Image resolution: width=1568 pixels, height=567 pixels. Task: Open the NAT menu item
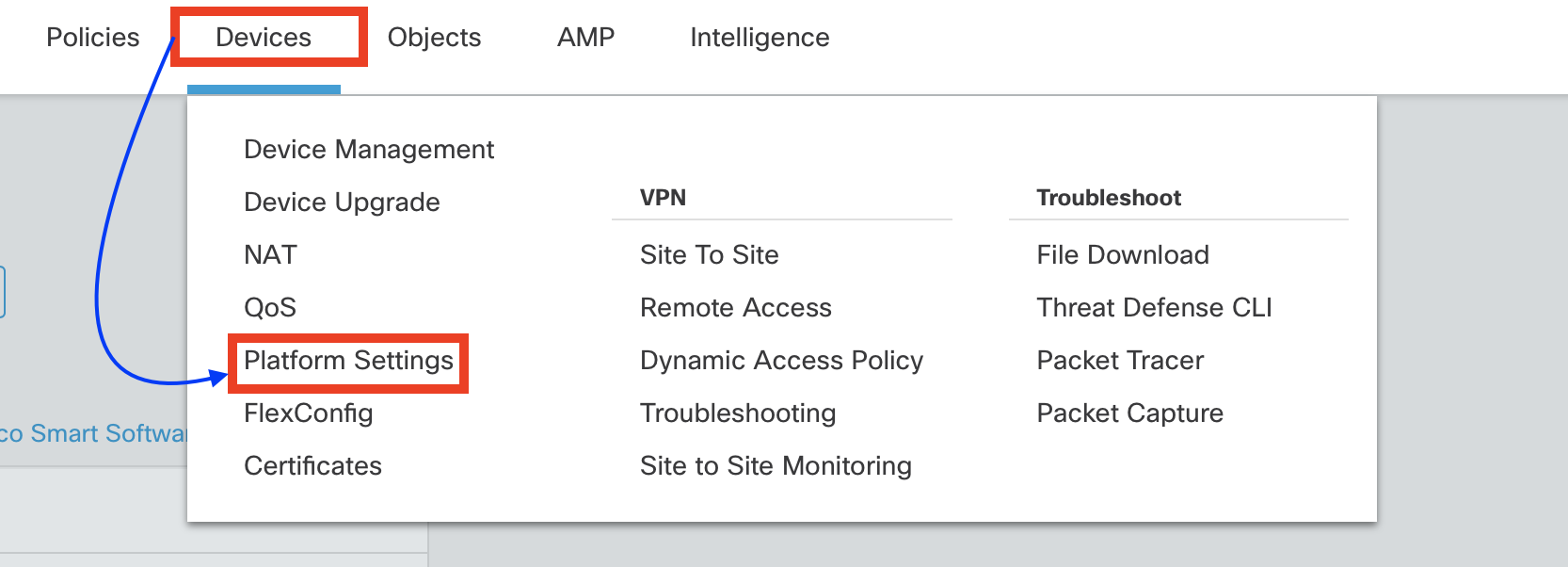pos(270,255)
